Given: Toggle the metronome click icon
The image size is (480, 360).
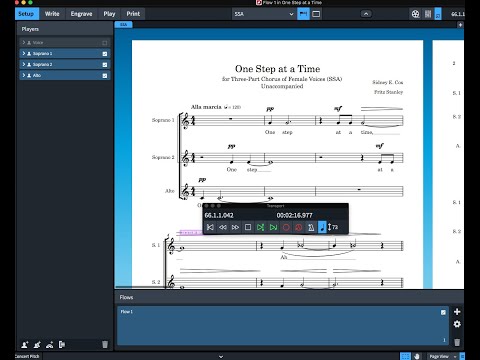Looking at the screenshot, I should (x=311, y=227).
